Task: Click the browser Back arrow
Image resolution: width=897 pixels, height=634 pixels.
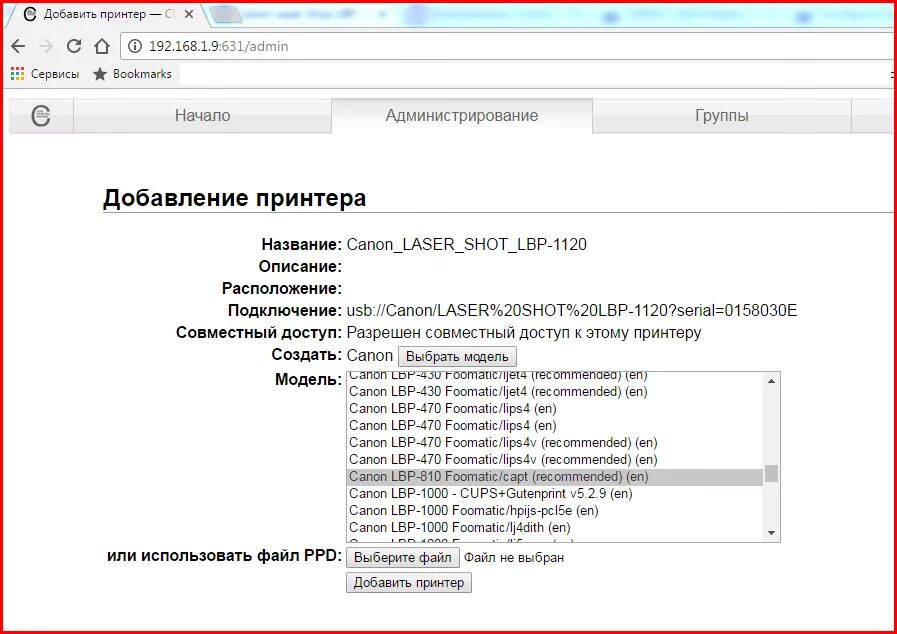Action: click(x=18, y=46)
